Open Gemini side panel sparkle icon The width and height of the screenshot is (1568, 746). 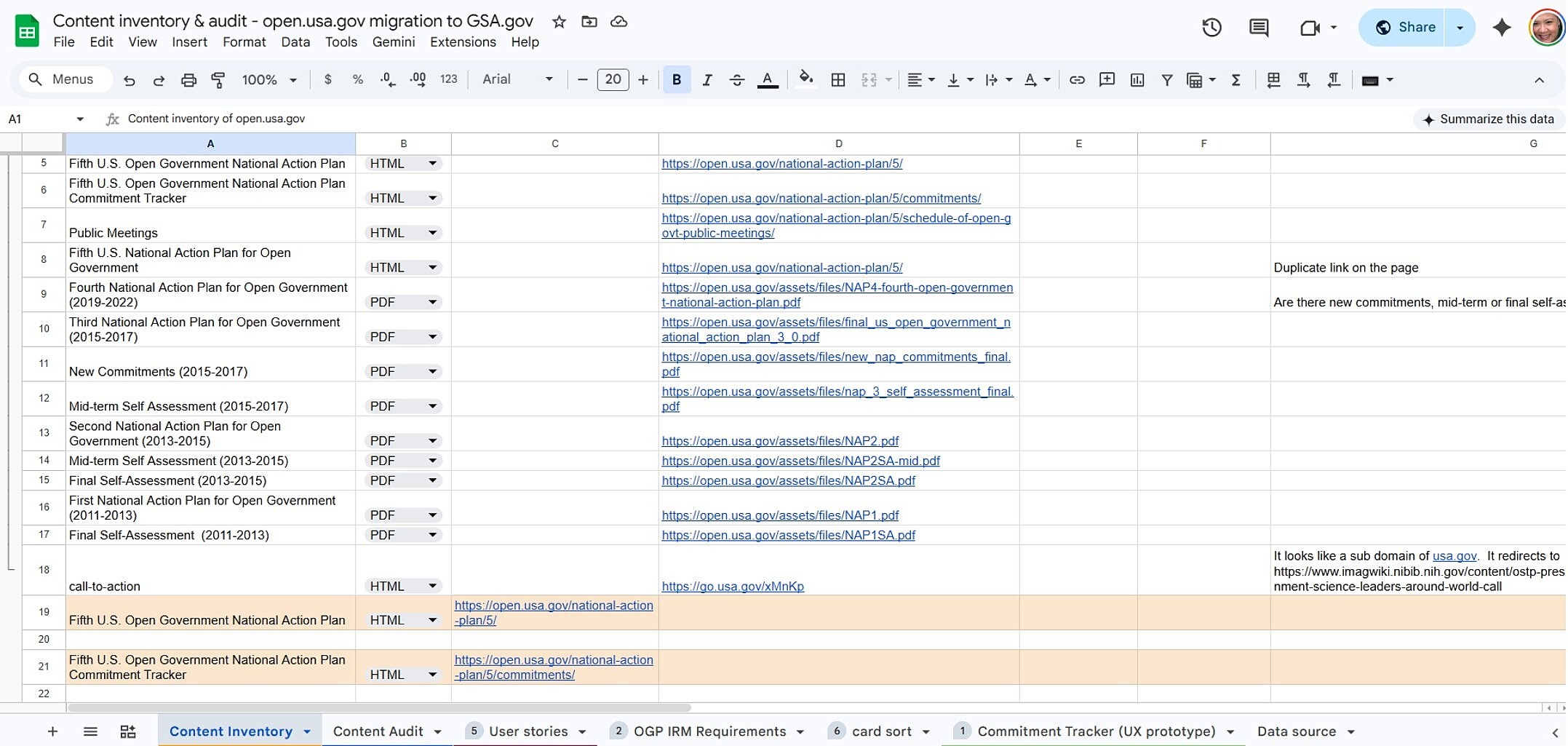click(1501, 28)
